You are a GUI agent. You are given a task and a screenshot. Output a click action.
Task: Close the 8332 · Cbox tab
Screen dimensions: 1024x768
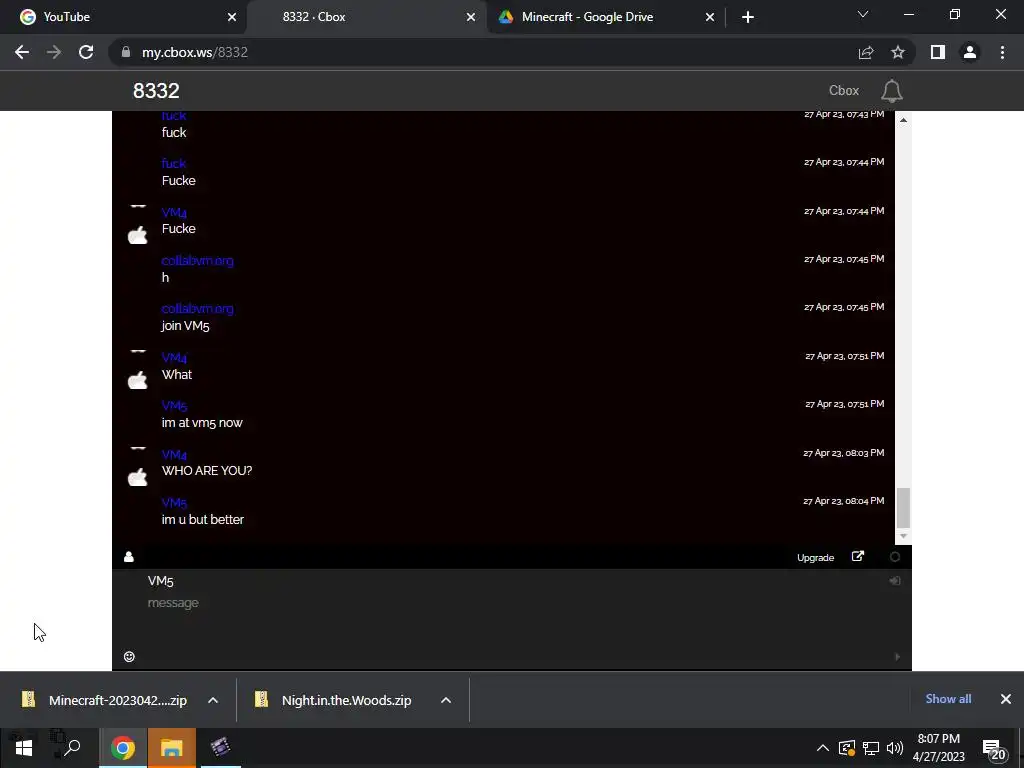(x=471, y=18)
